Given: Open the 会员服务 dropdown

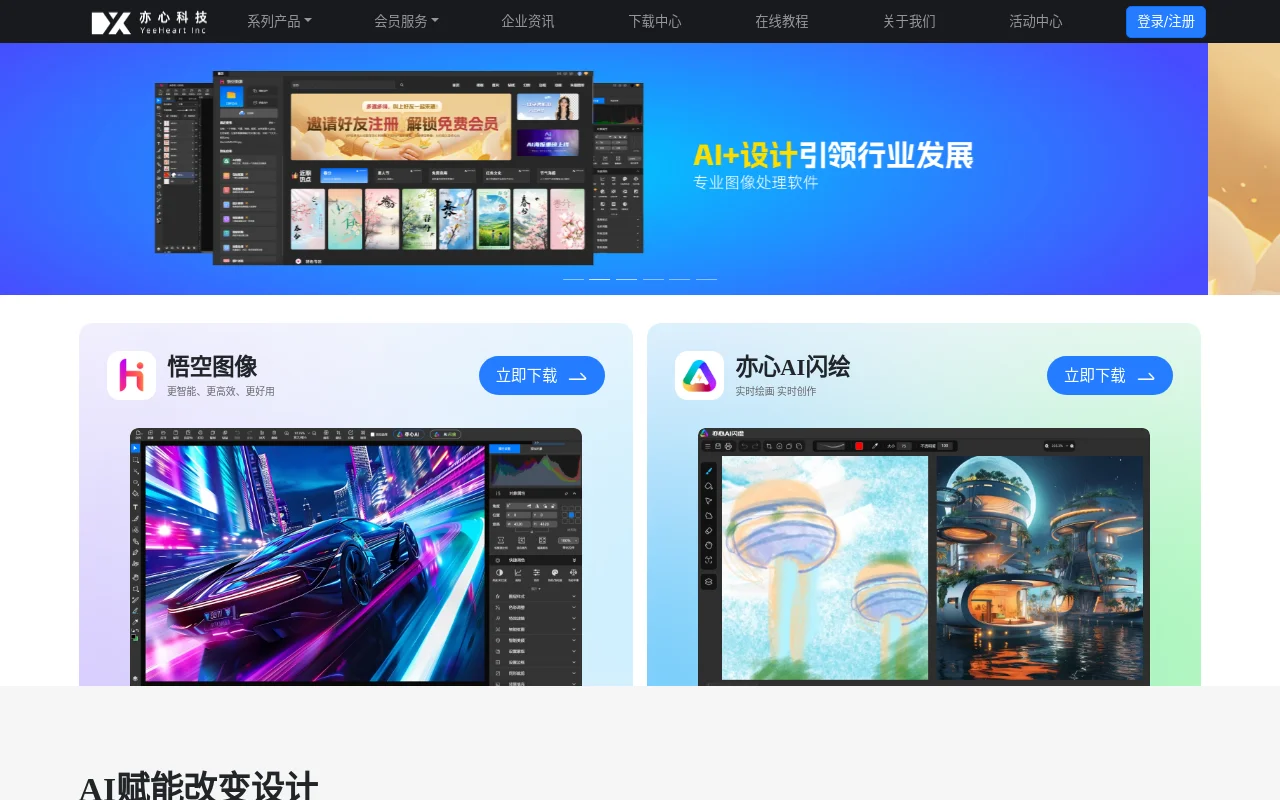Looking at the screenshot, I should coord(406,21).
